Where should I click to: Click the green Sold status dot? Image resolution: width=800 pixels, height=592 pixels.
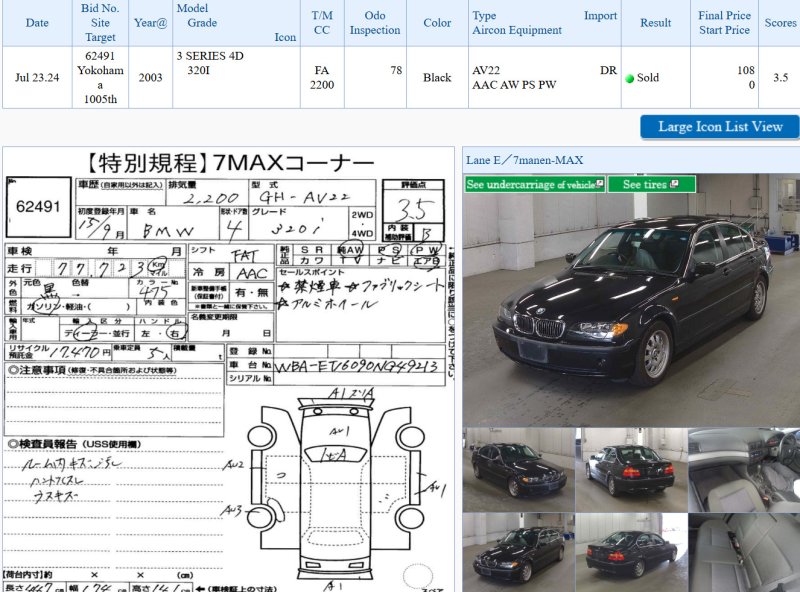(630, 78)
